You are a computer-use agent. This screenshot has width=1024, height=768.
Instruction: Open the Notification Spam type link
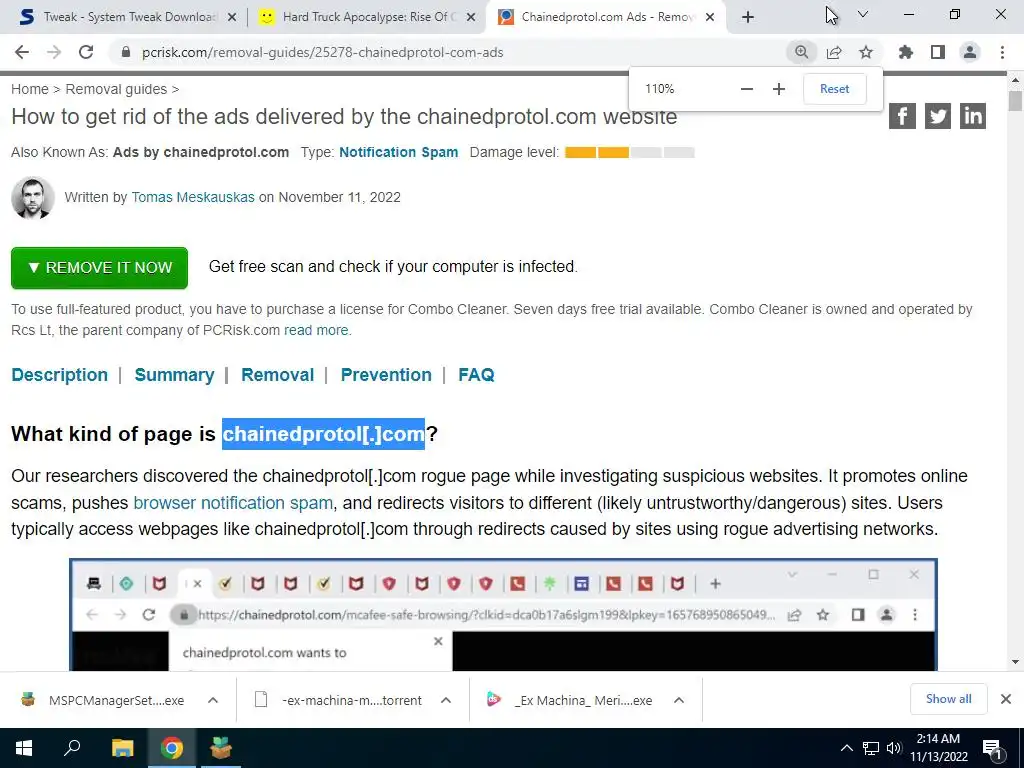(x=398, y=152)
